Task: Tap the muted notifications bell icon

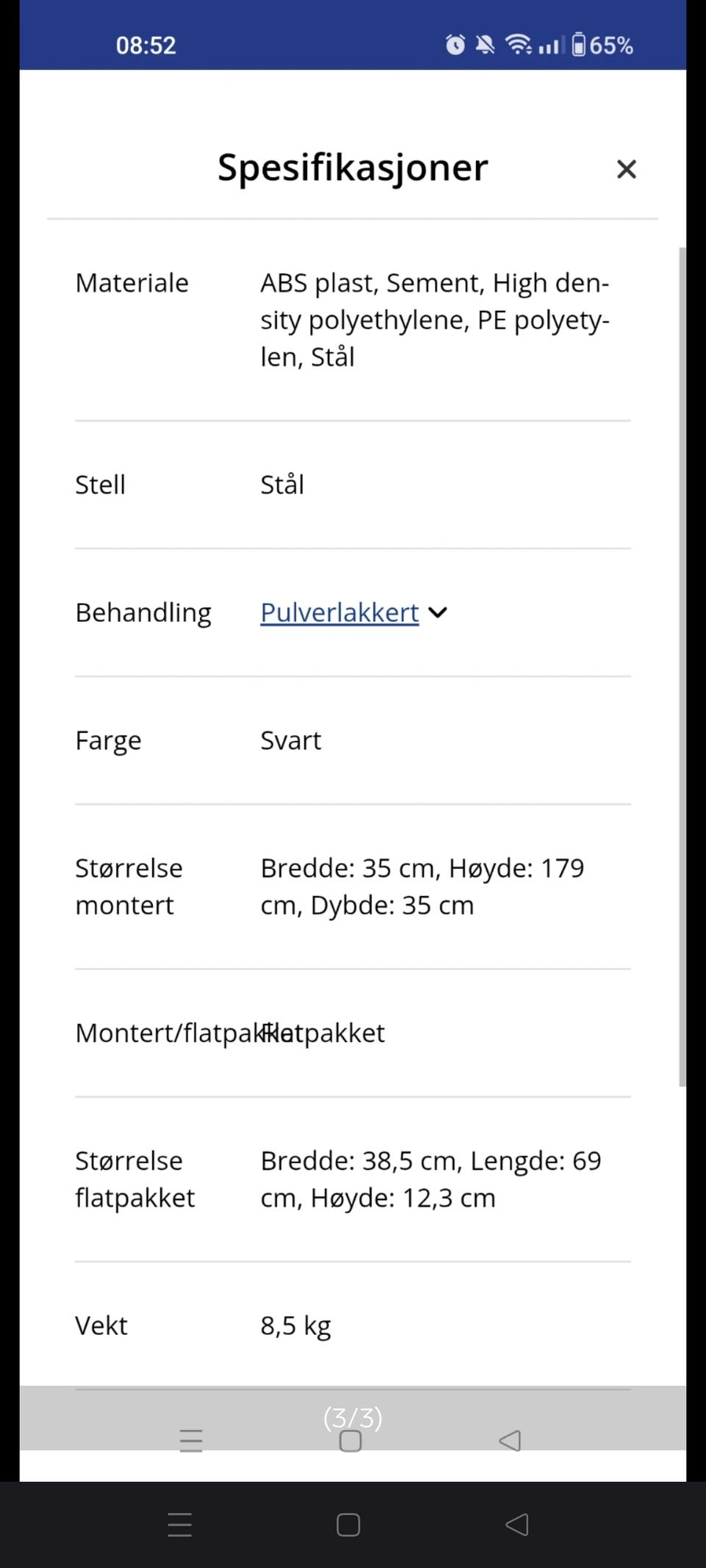Action: click(x=485, y=45)
